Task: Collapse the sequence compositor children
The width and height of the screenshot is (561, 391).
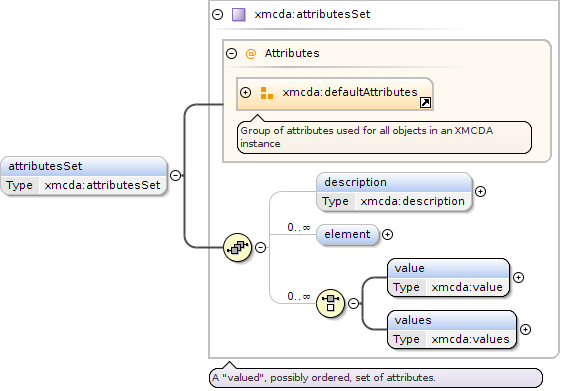Action: coord(260,247)
